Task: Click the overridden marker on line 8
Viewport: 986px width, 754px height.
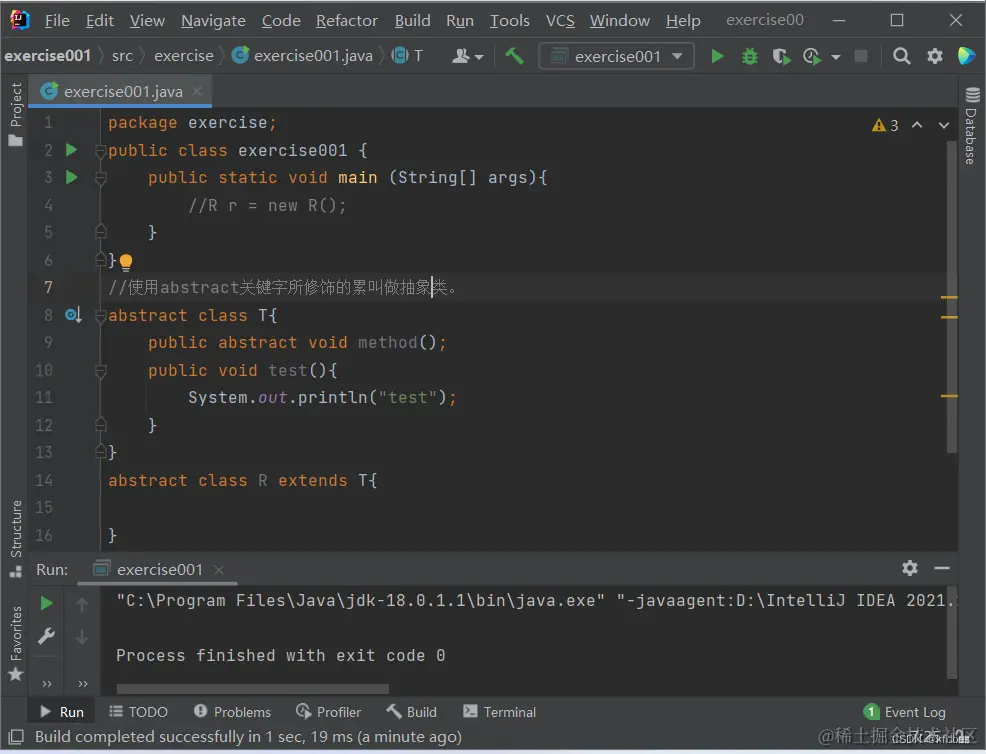Action: point(73,314)
